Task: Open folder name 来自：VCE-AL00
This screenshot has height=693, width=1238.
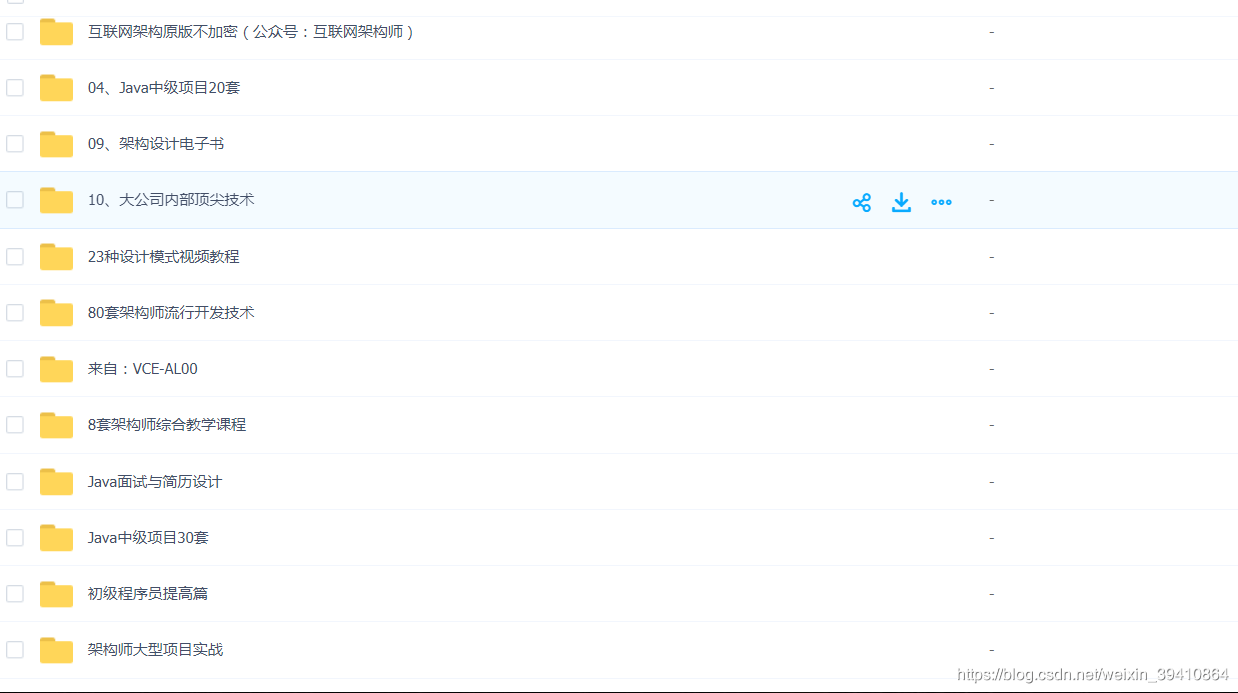Action: tap(143, 369)
